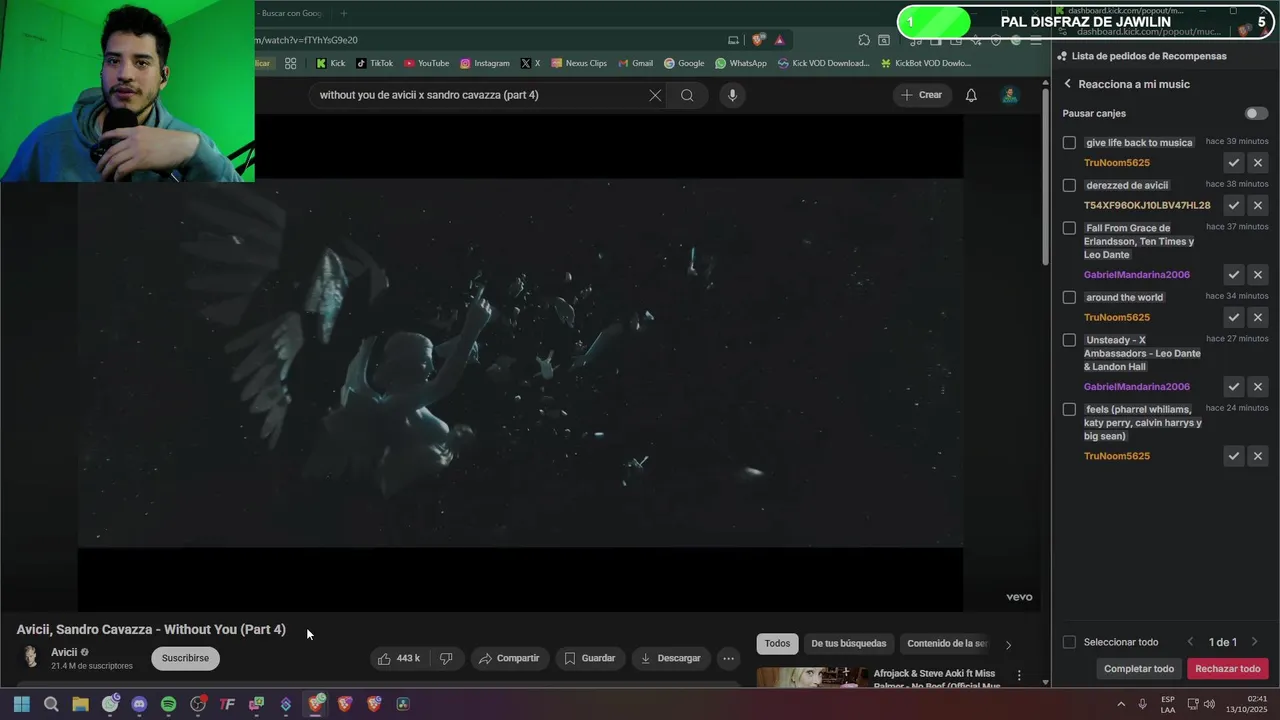Check the 'Fall From Grace' request checkbox
Image resolution: width=1280 pixels, height=720 pixels.
[x=1069, y=228]
